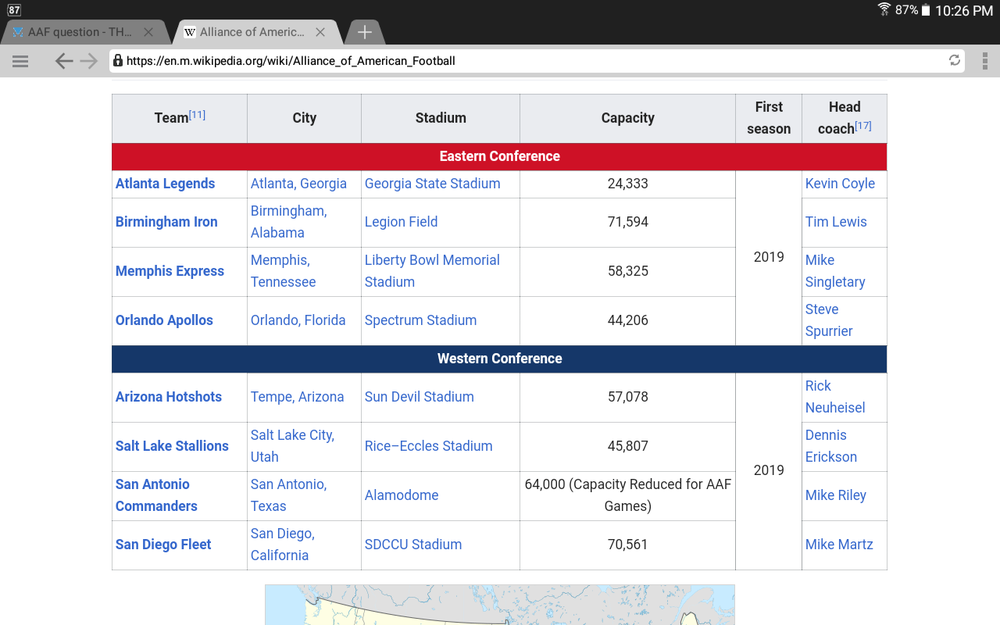Open the Spectrum Stadium link
The height and width of the screenshot is (625, 1000).
(420, 320)
